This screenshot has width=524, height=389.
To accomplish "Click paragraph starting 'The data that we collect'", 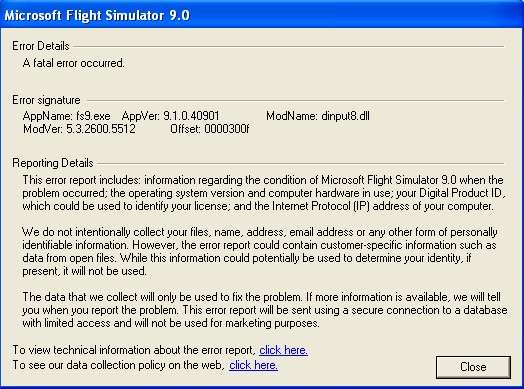I will click(265, 310).
